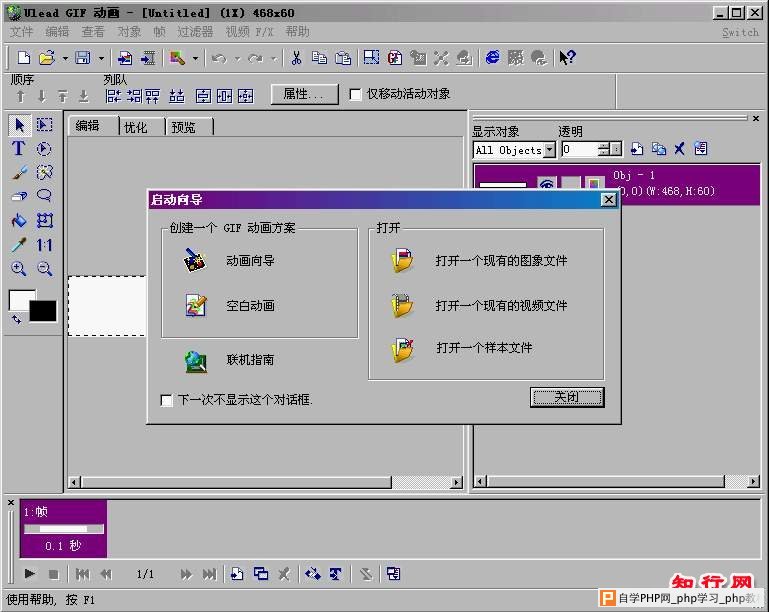
Task: Click the context help arrow-question icon
Action: point(567,58)
